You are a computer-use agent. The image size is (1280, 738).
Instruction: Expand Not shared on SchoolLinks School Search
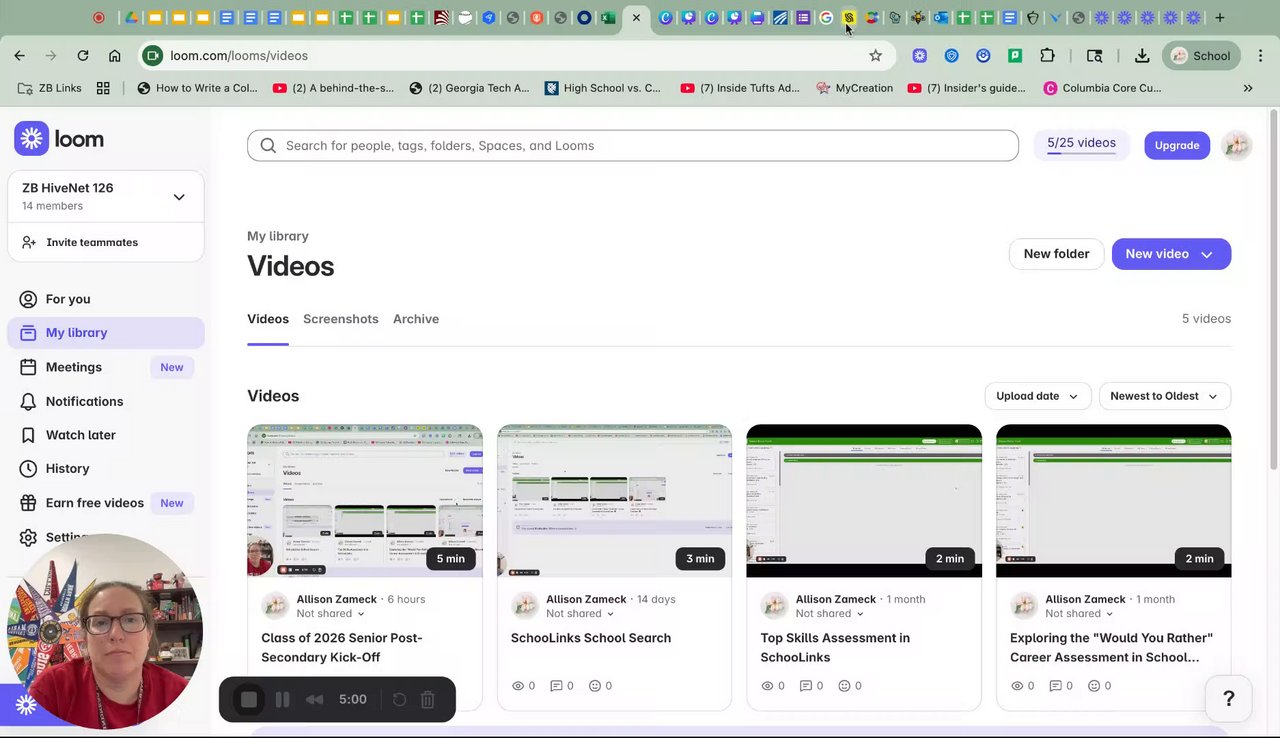tap(580, 614)
